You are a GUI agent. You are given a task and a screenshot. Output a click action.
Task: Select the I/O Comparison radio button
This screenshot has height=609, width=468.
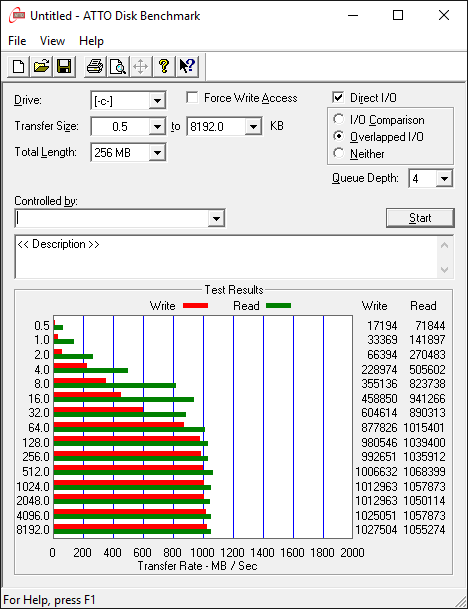pos(339,119)
